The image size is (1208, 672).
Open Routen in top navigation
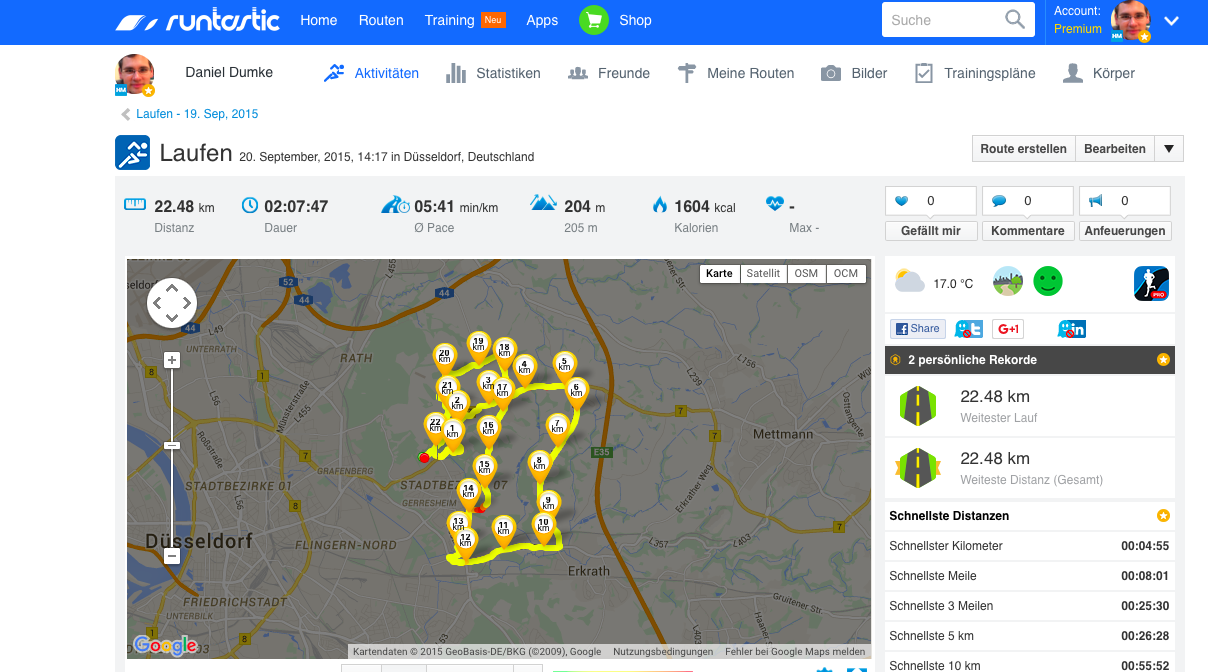pos(381,20)
